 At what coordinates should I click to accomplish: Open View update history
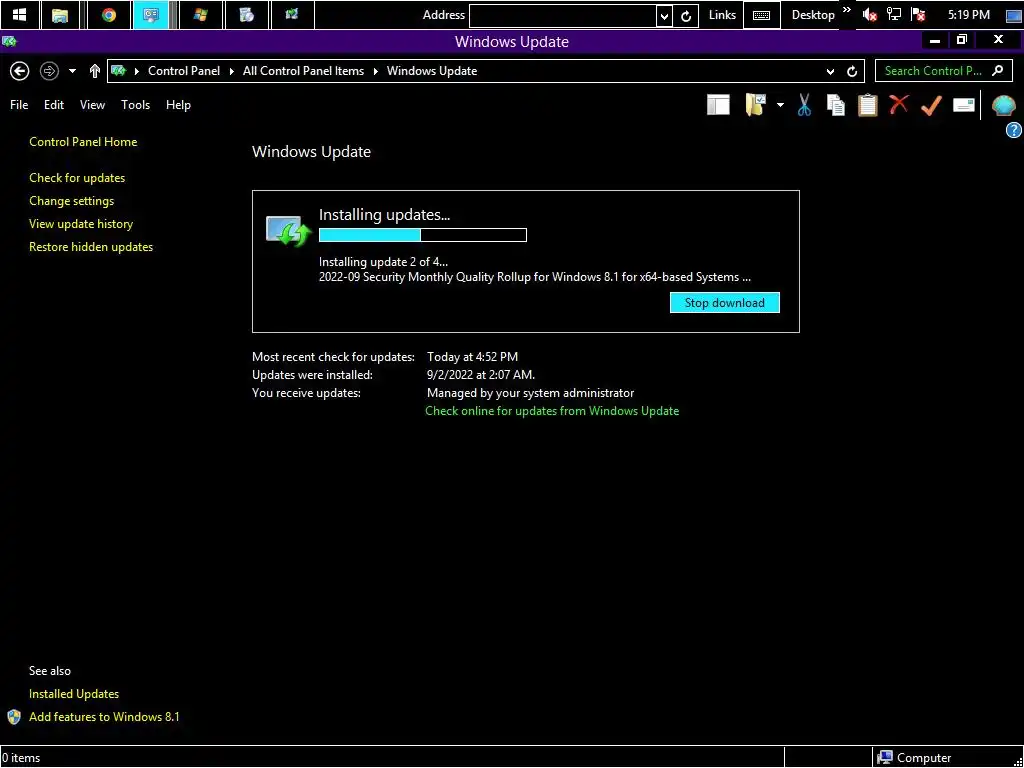pos(81,223)
